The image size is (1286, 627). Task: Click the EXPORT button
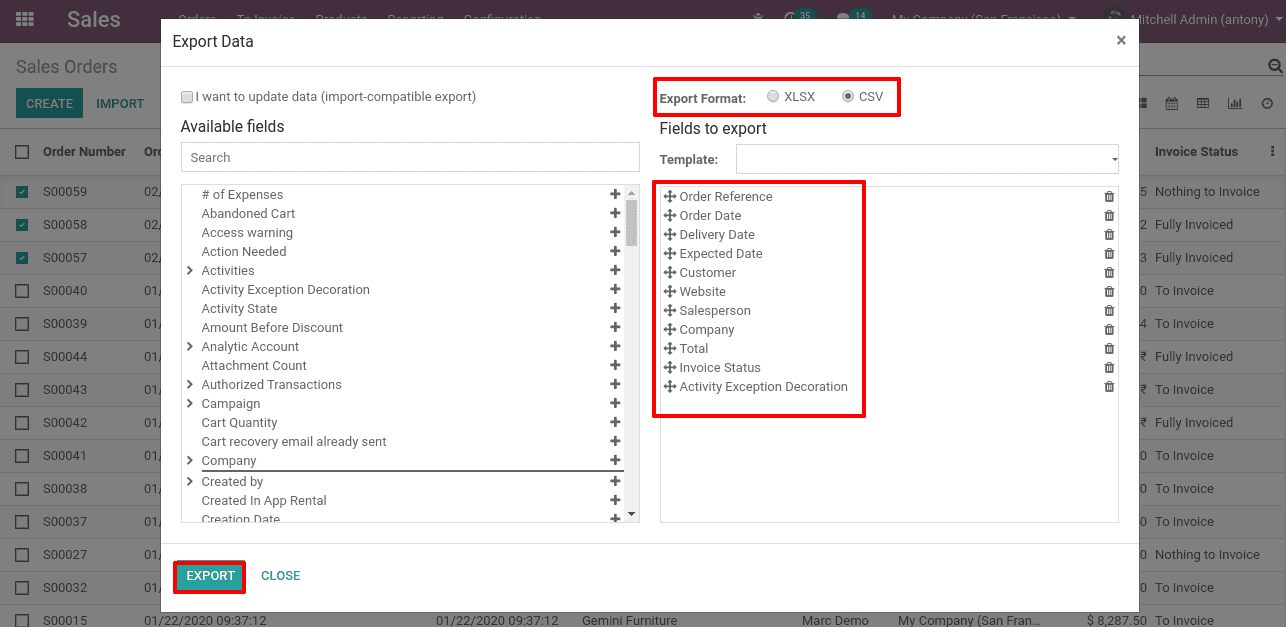pyautogui.click(x=210, y=576)
